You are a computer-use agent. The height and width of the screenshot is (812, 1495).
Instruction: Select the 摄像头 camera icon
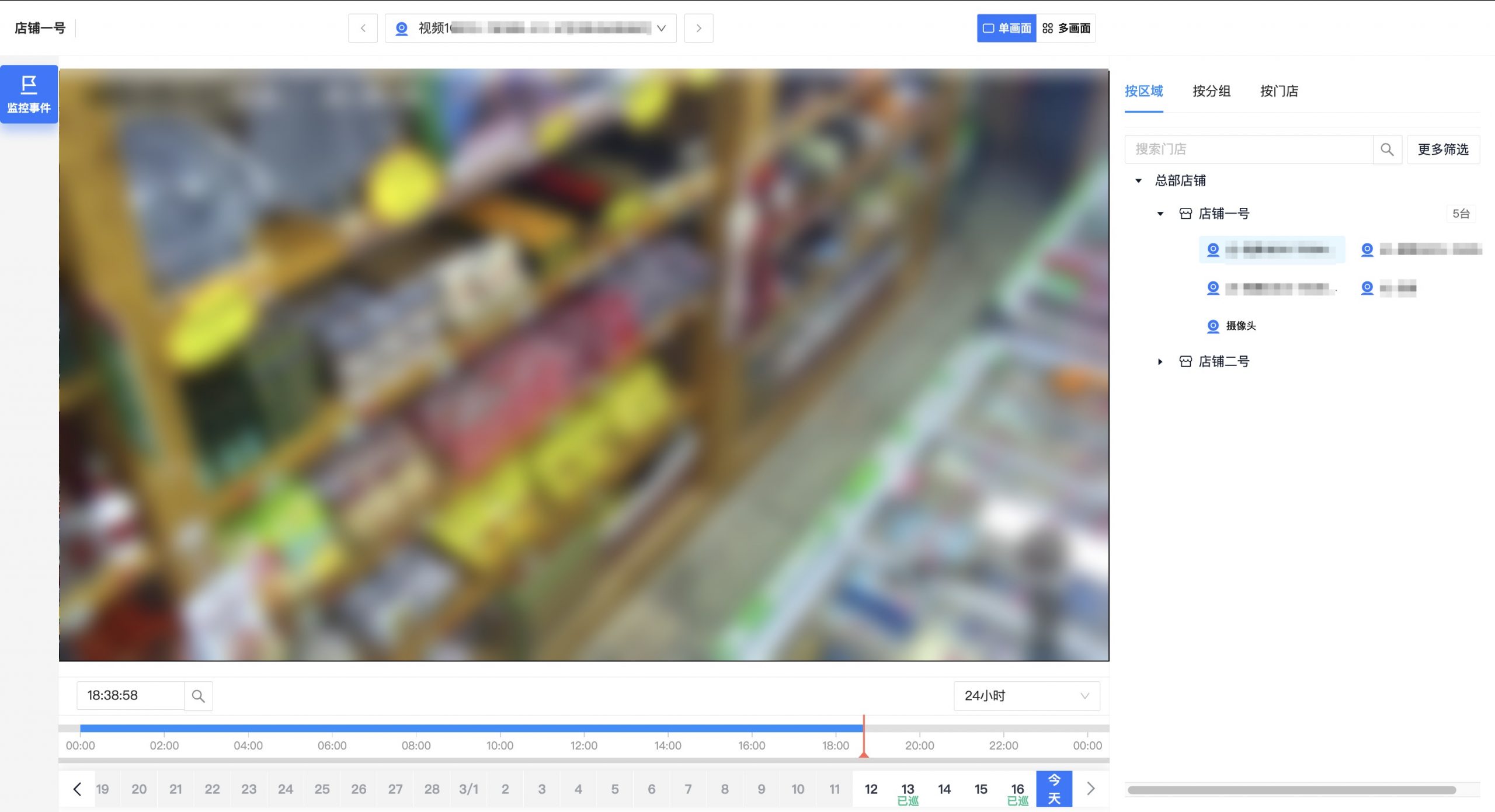1213,326
